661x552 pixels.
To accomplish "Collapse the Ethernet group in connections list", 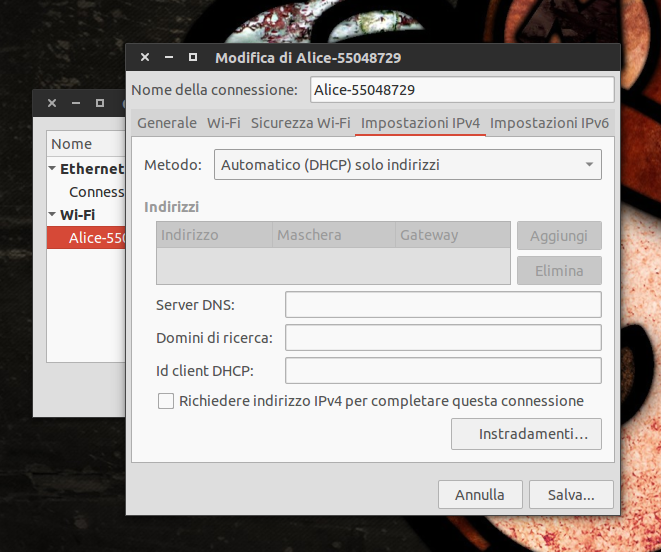I will [x=52, y=169].
